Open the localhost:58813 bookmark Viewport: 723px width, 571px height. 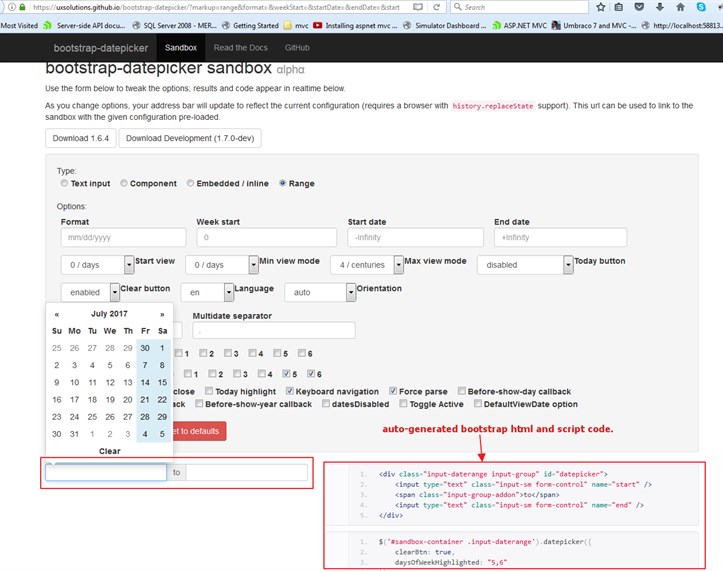click(x=682, y=25)
